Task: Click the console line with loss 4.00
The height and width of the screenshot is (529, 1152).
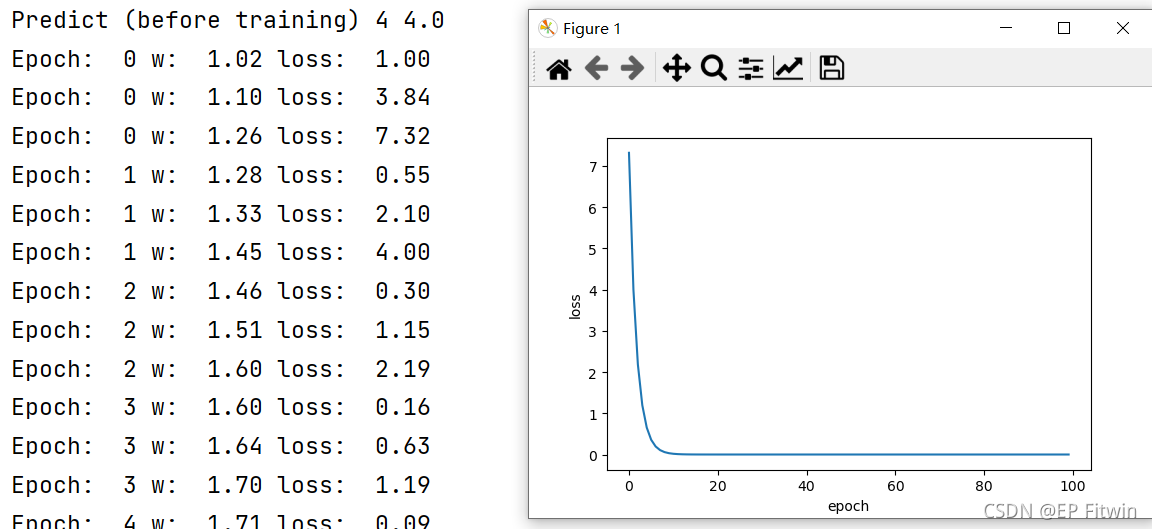Action: (221, 252)
